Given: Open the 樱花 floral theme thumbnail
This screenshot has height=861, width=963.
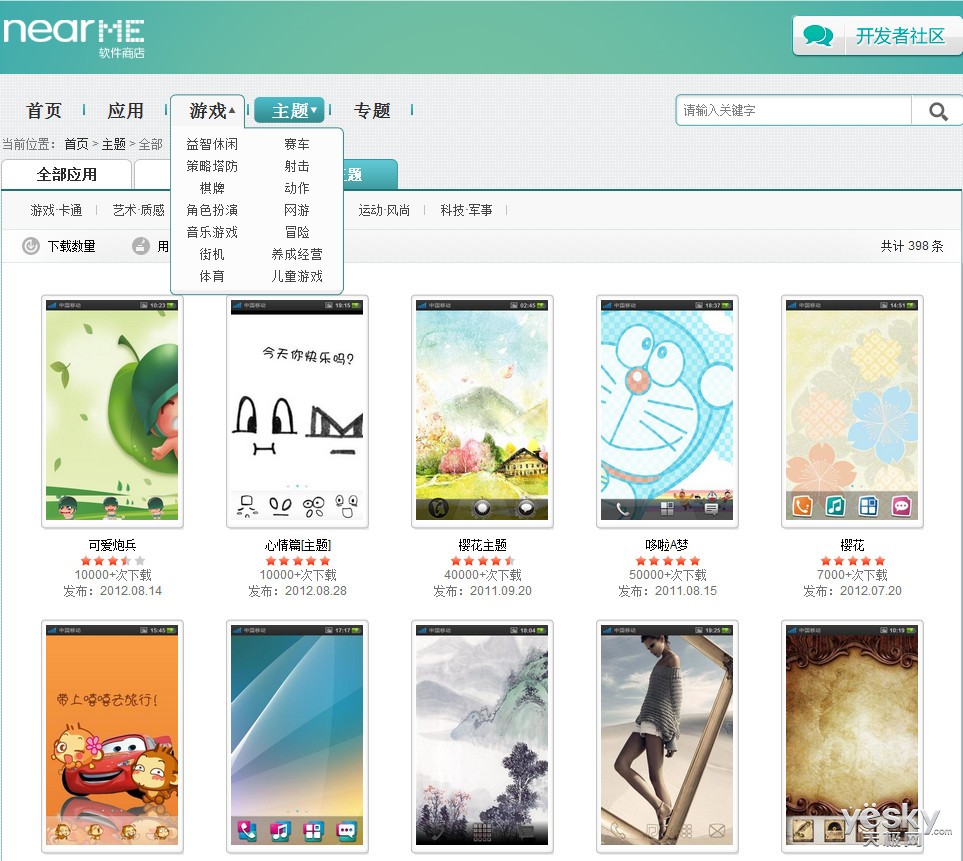Looking at the screenshot, I should (x=852, y=411).
